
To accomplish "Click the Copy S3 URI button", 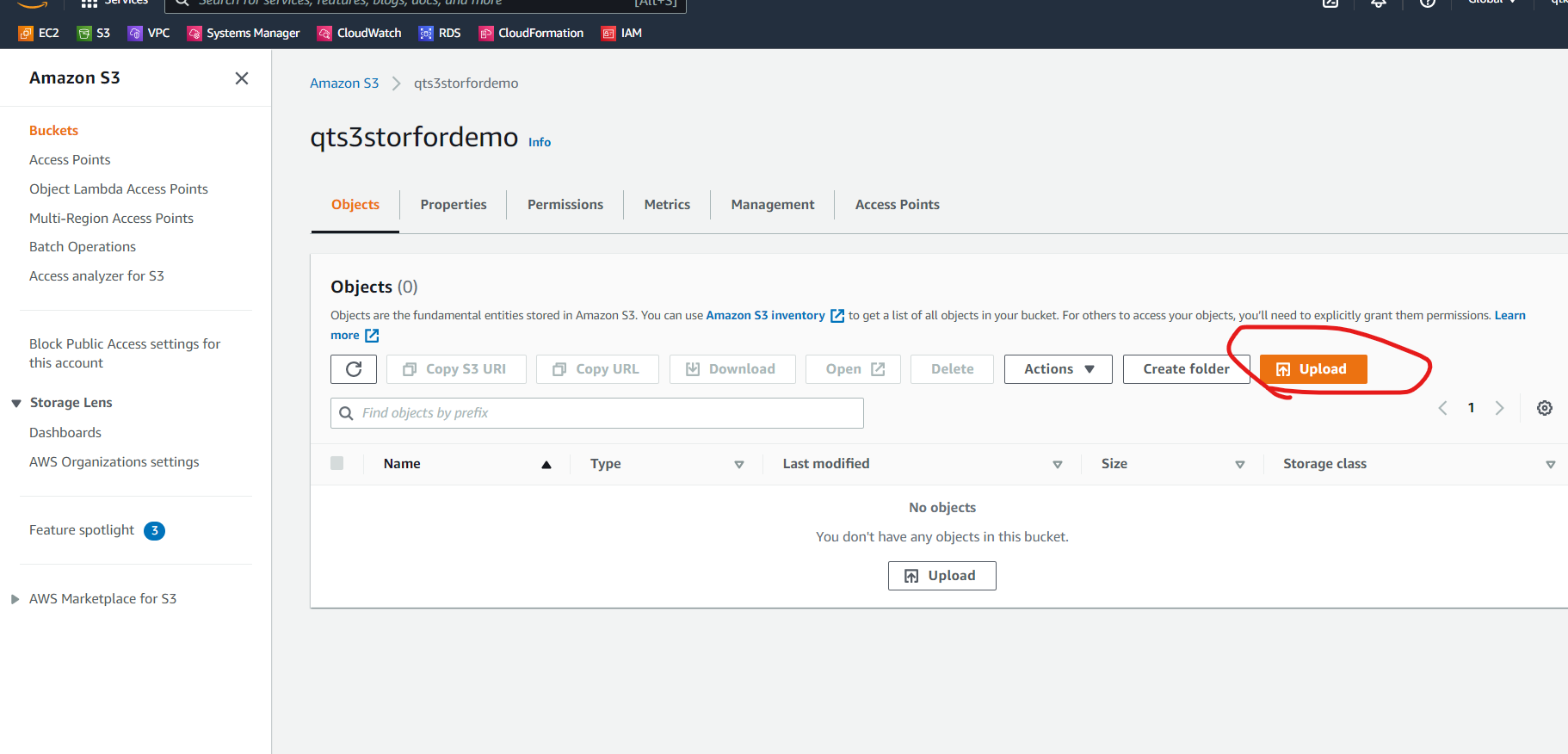I will 454,369.
